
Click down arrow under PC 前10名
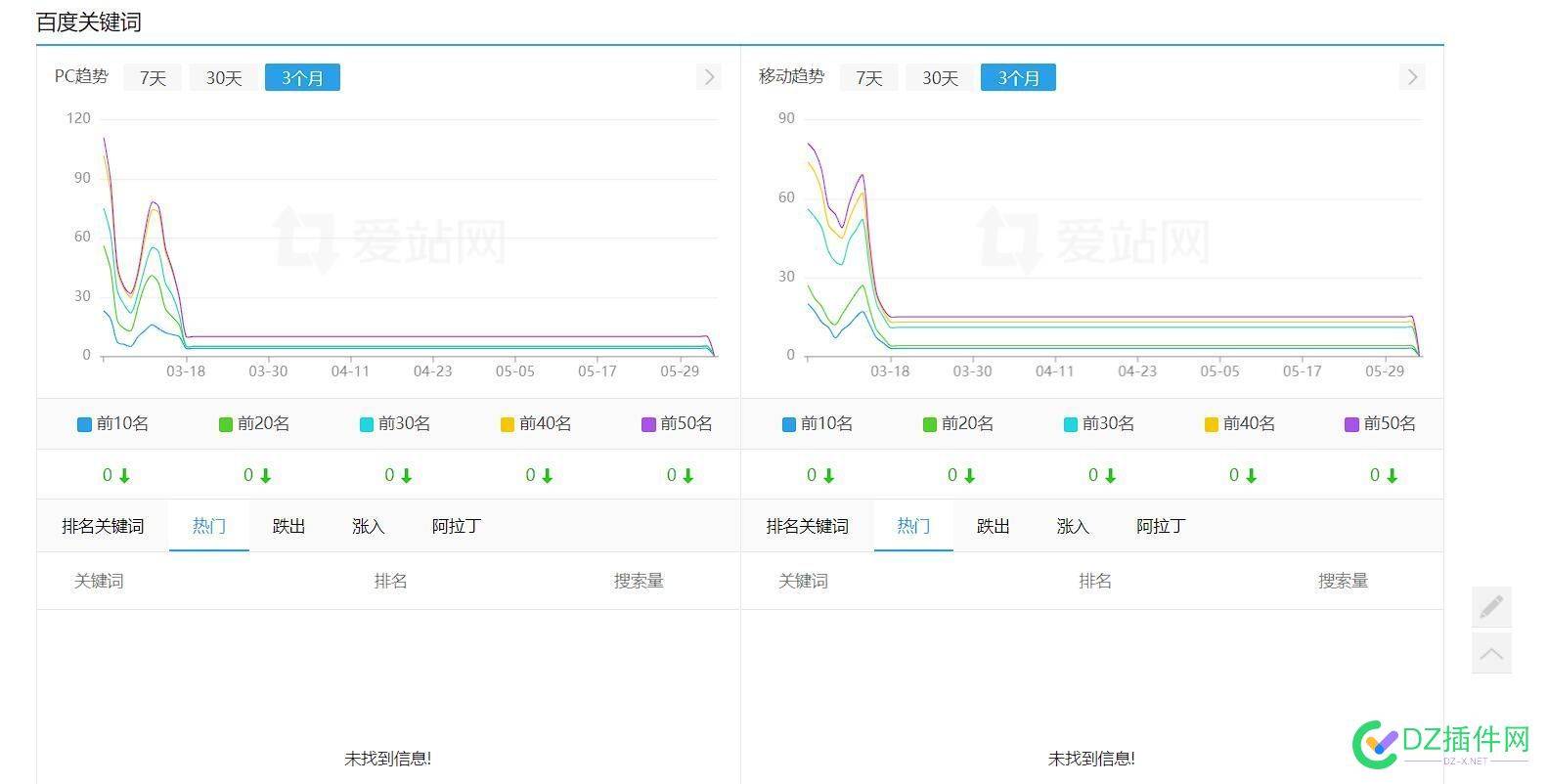coord(124,476)
